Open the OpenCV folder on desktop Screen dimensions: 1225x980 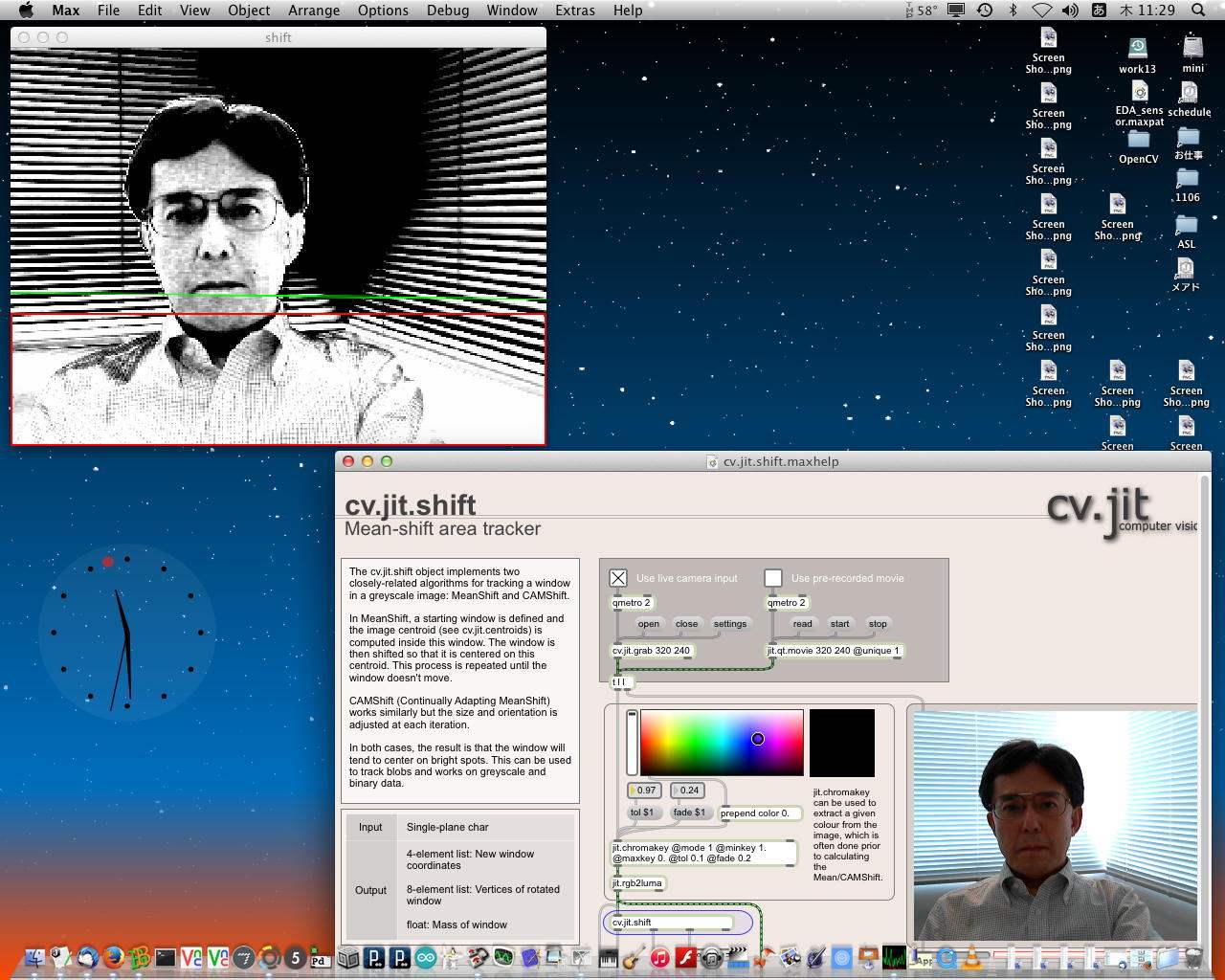click(1138, 140)
